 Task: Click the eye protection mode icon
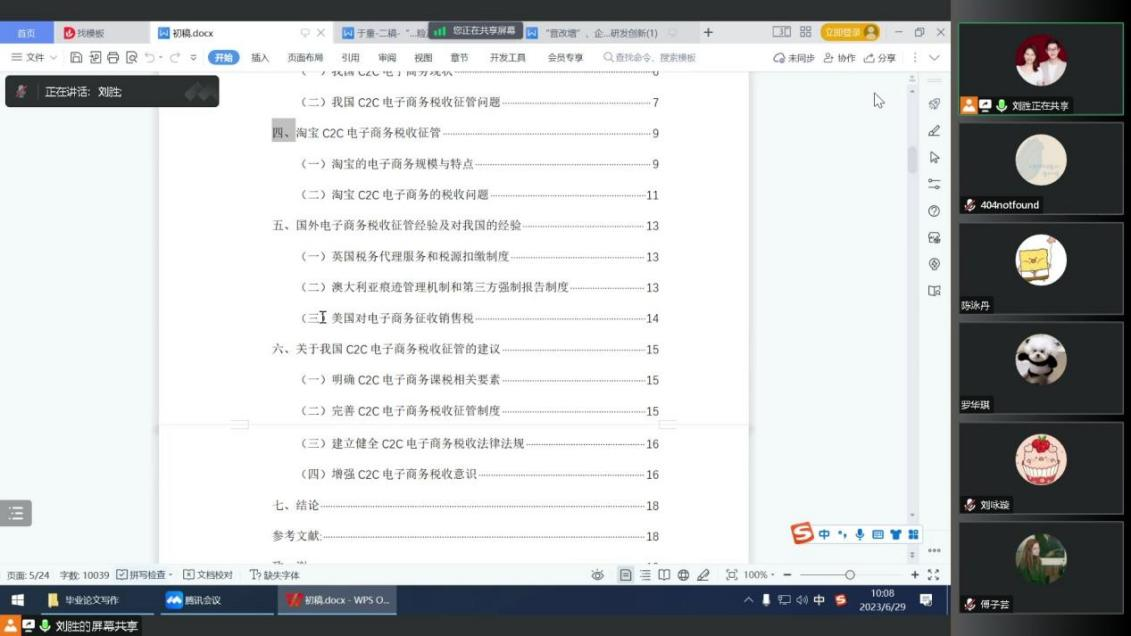point(597,575)
